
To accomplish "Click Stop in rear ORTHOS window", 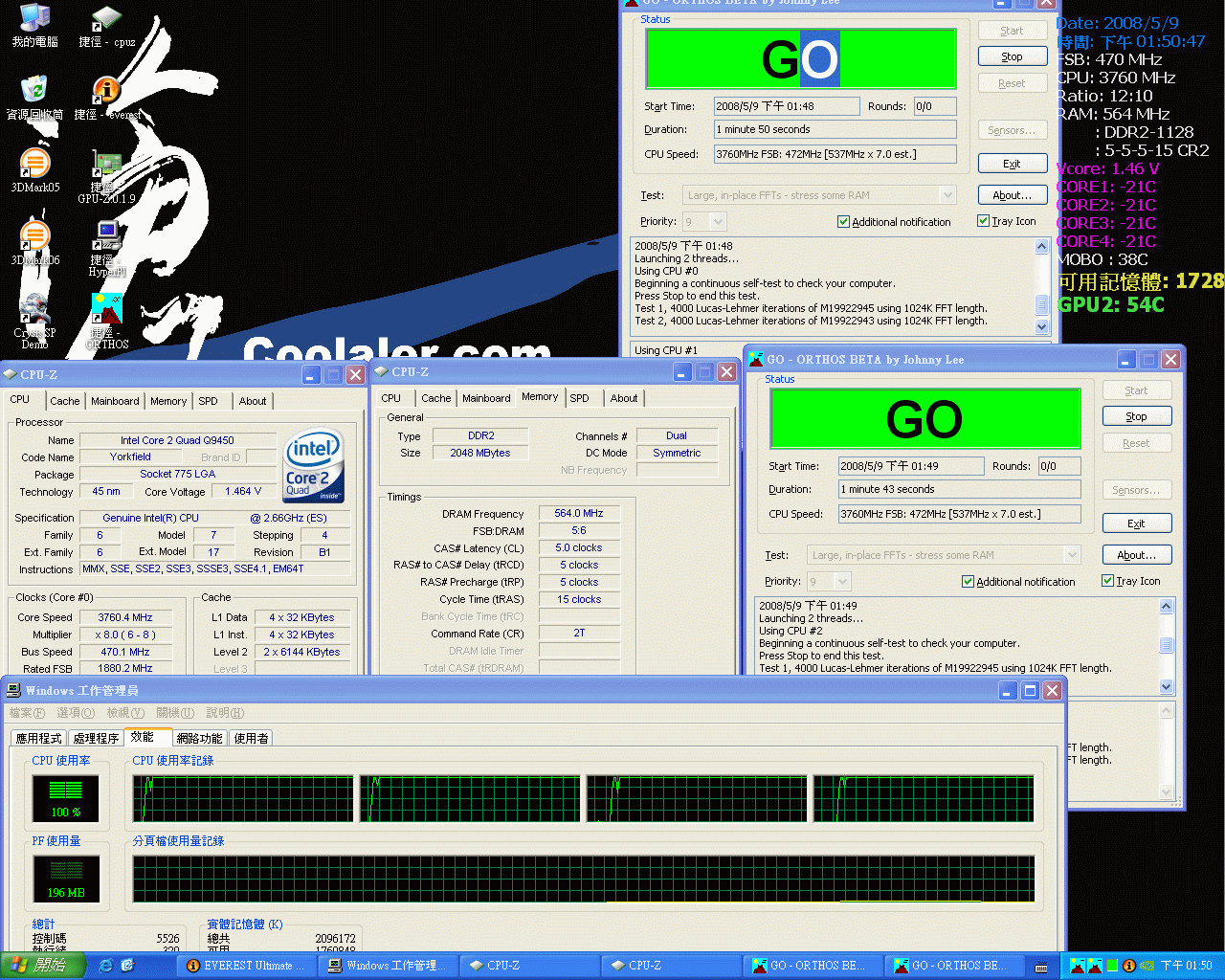I will click(1013, 56).
